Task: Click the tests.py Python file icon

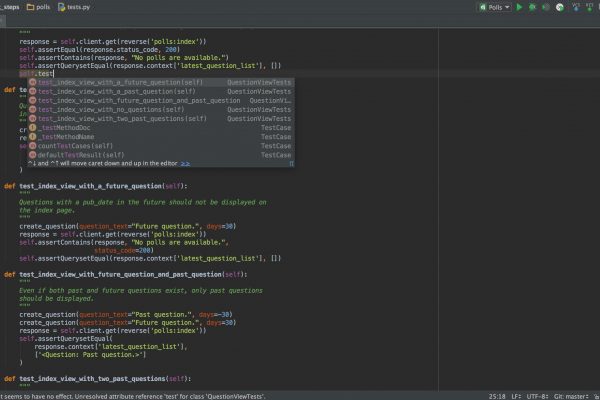Action: coord(61,7)
